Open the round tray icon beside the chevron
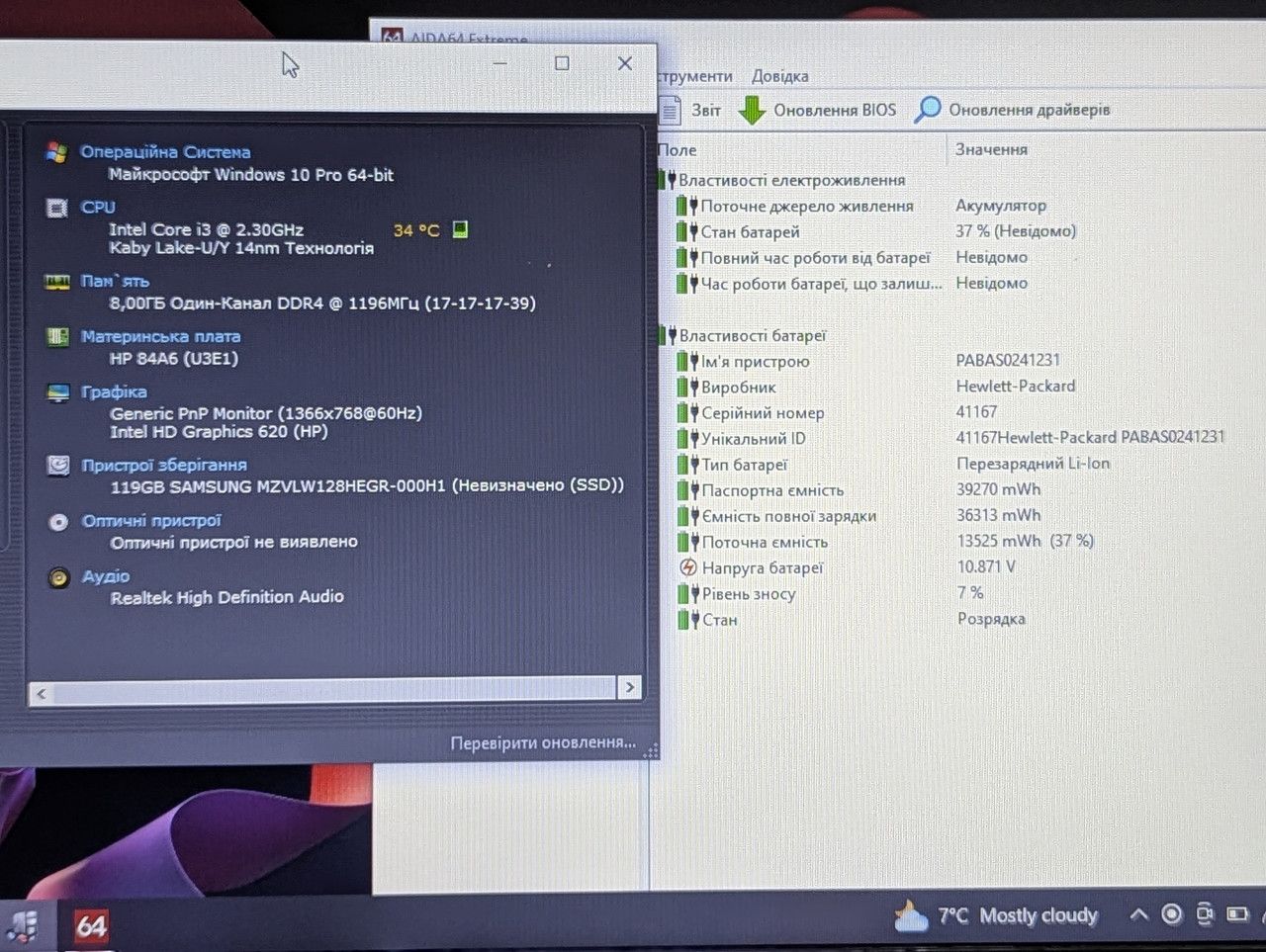The image size is (1266, 952). coord(1171,914)
